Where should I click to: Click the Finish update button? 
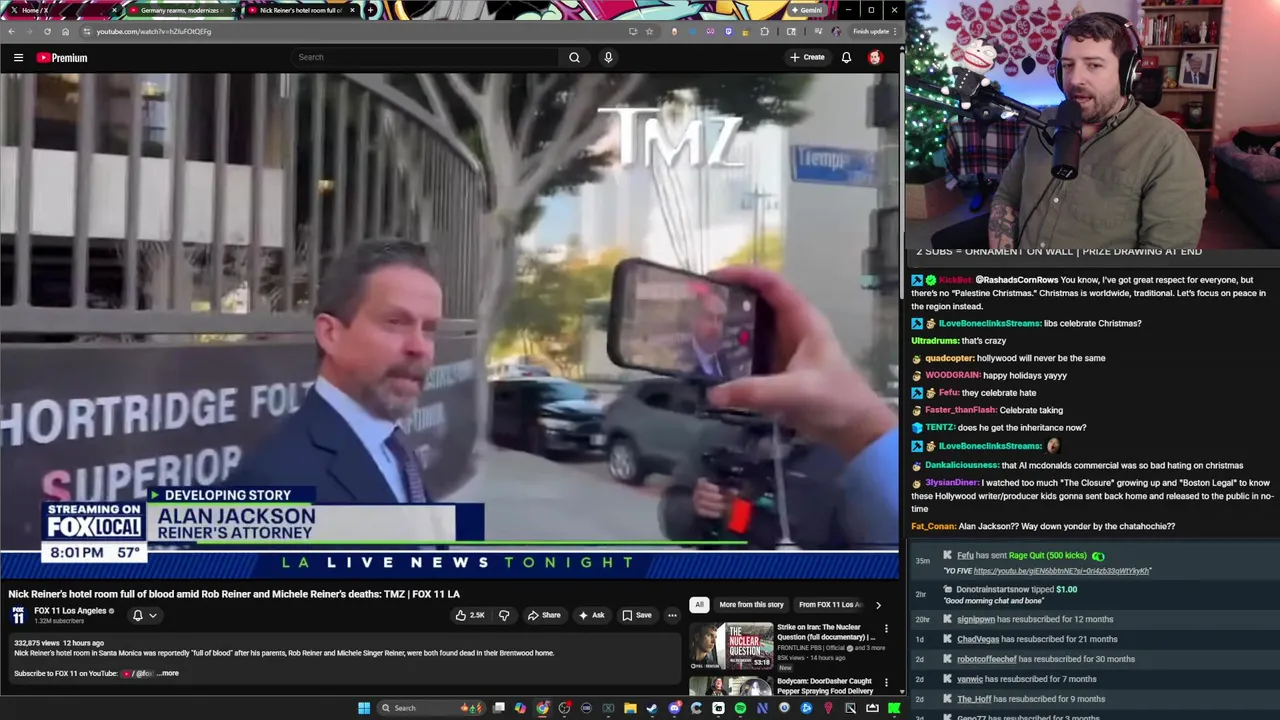point(875,31)
